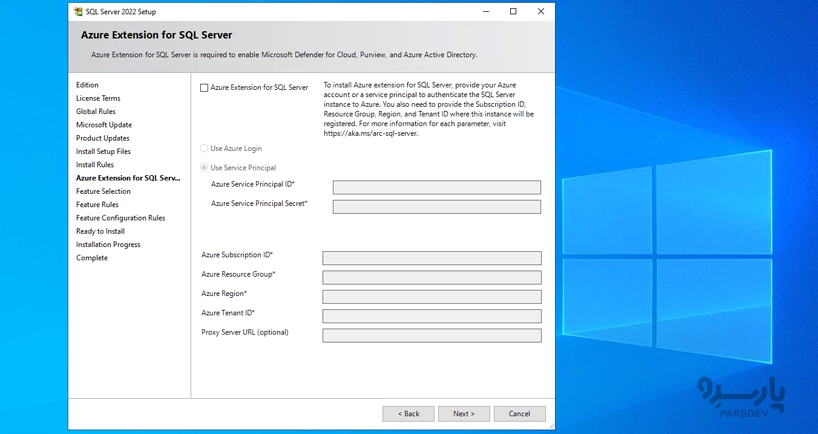This screenshot has height=434, width=818.
Task: Focus the Azure Resource Group field
Action: (x=431, y=277)
